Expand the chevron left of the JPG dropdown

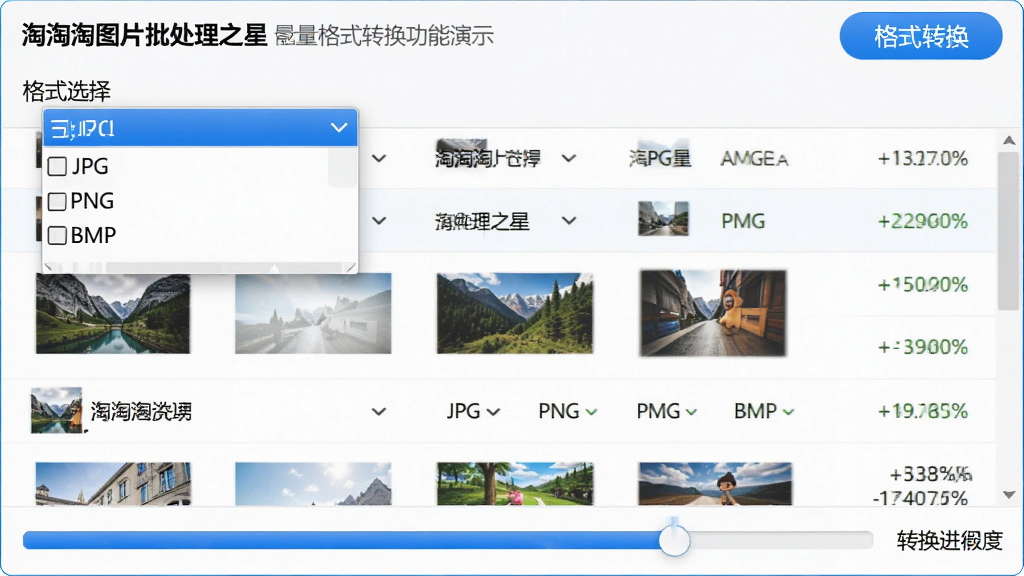point(379,411)
